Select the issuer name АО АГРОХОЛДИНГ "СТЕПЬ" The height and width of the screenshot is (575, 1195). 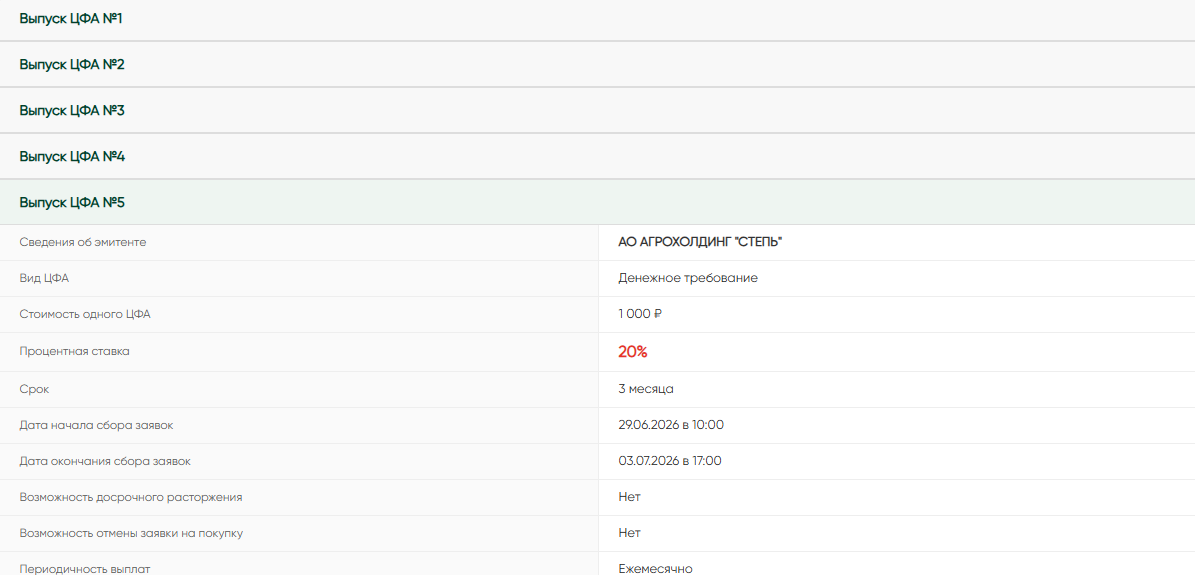[x=700, y=243]
